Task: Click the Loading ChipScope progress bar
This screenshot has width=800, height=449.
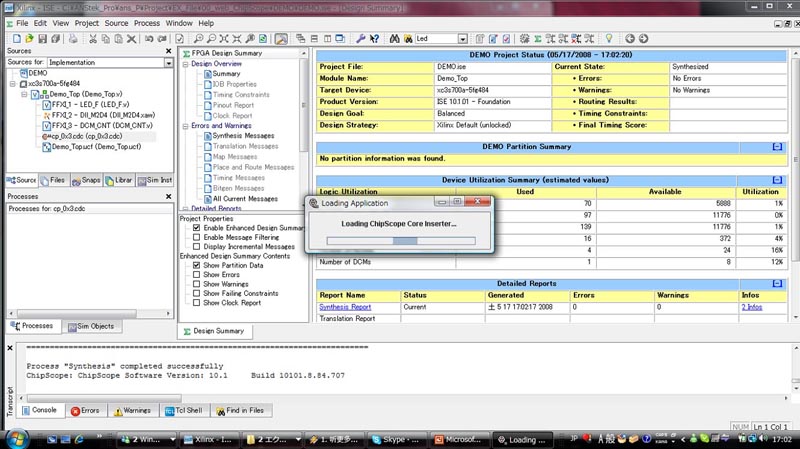Action: (x=401, y=241)
